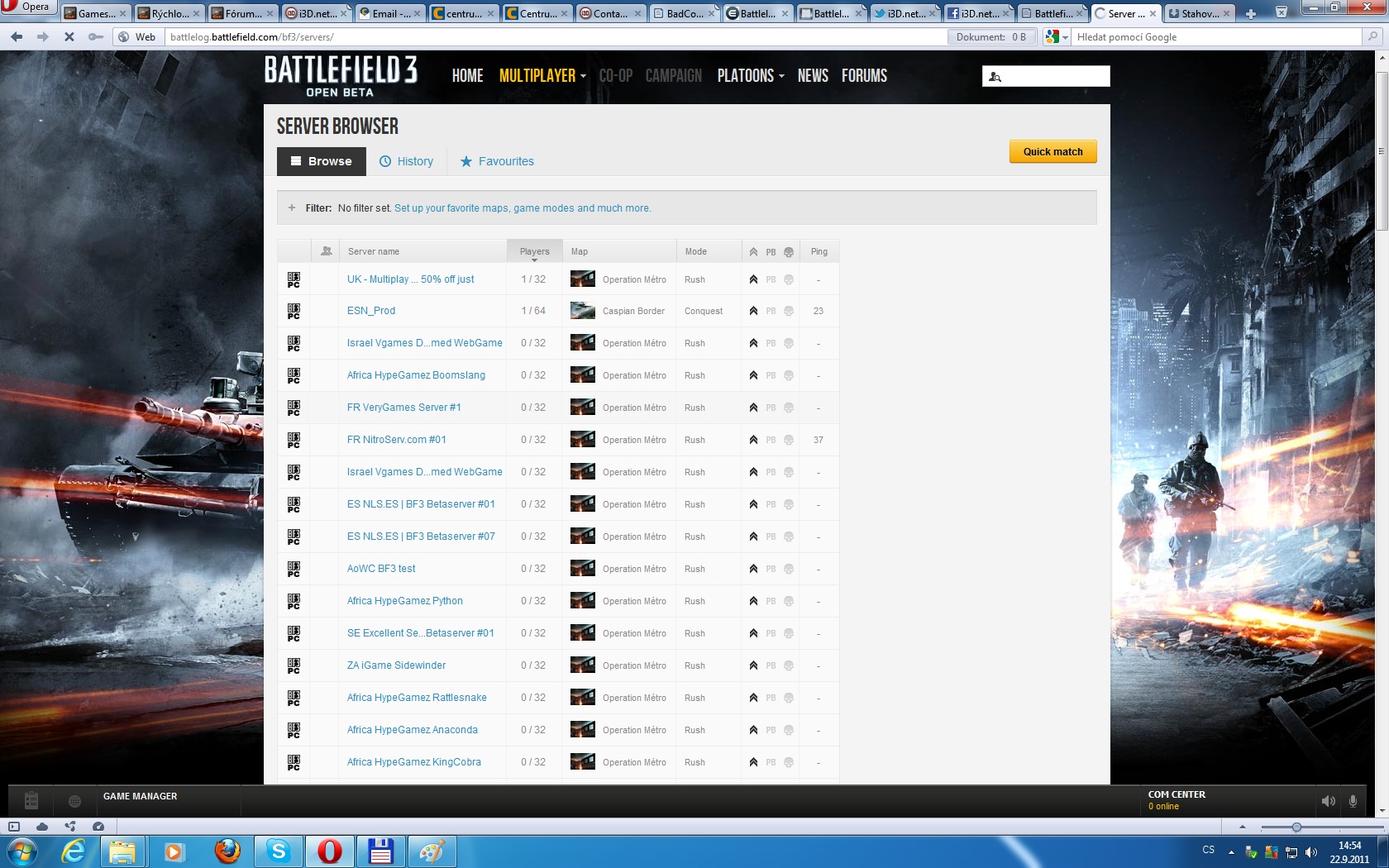Click the Opera Unite icon in status bar

point(70,826)
